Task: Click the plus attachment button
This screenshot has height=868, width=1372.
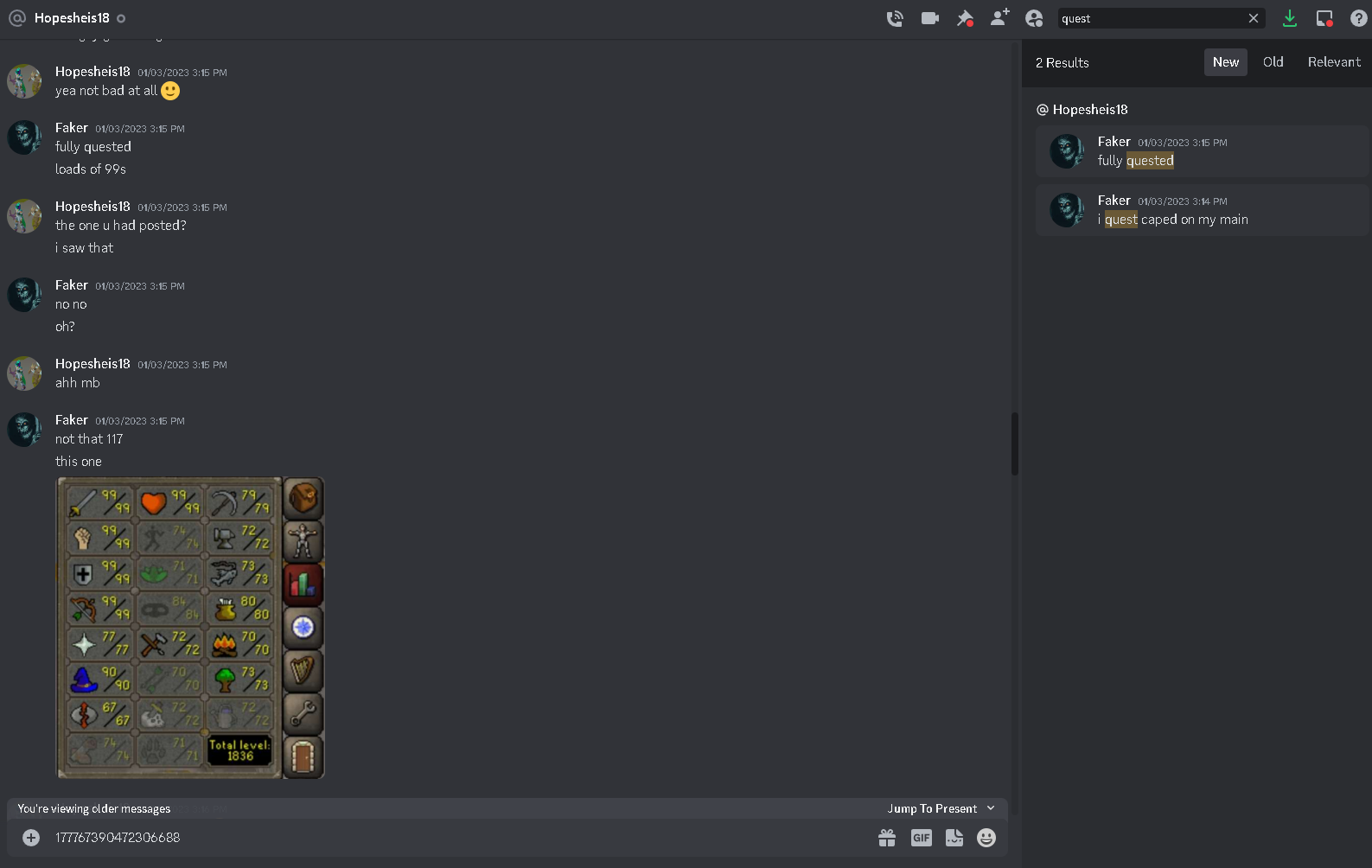Action: coord(31,838)
